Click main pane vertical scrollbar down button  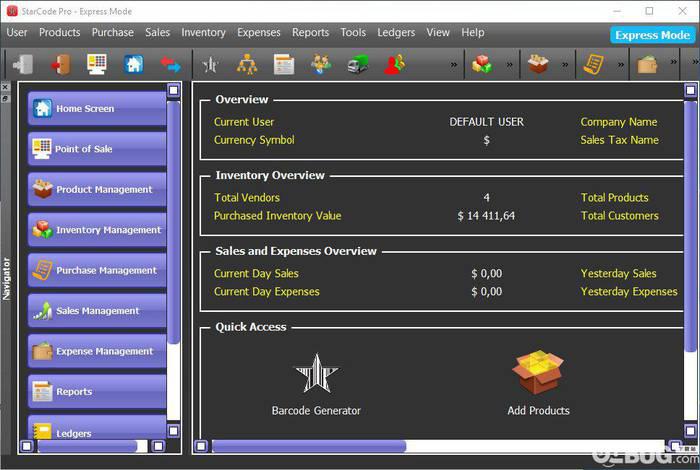click(x=691, y=431)
